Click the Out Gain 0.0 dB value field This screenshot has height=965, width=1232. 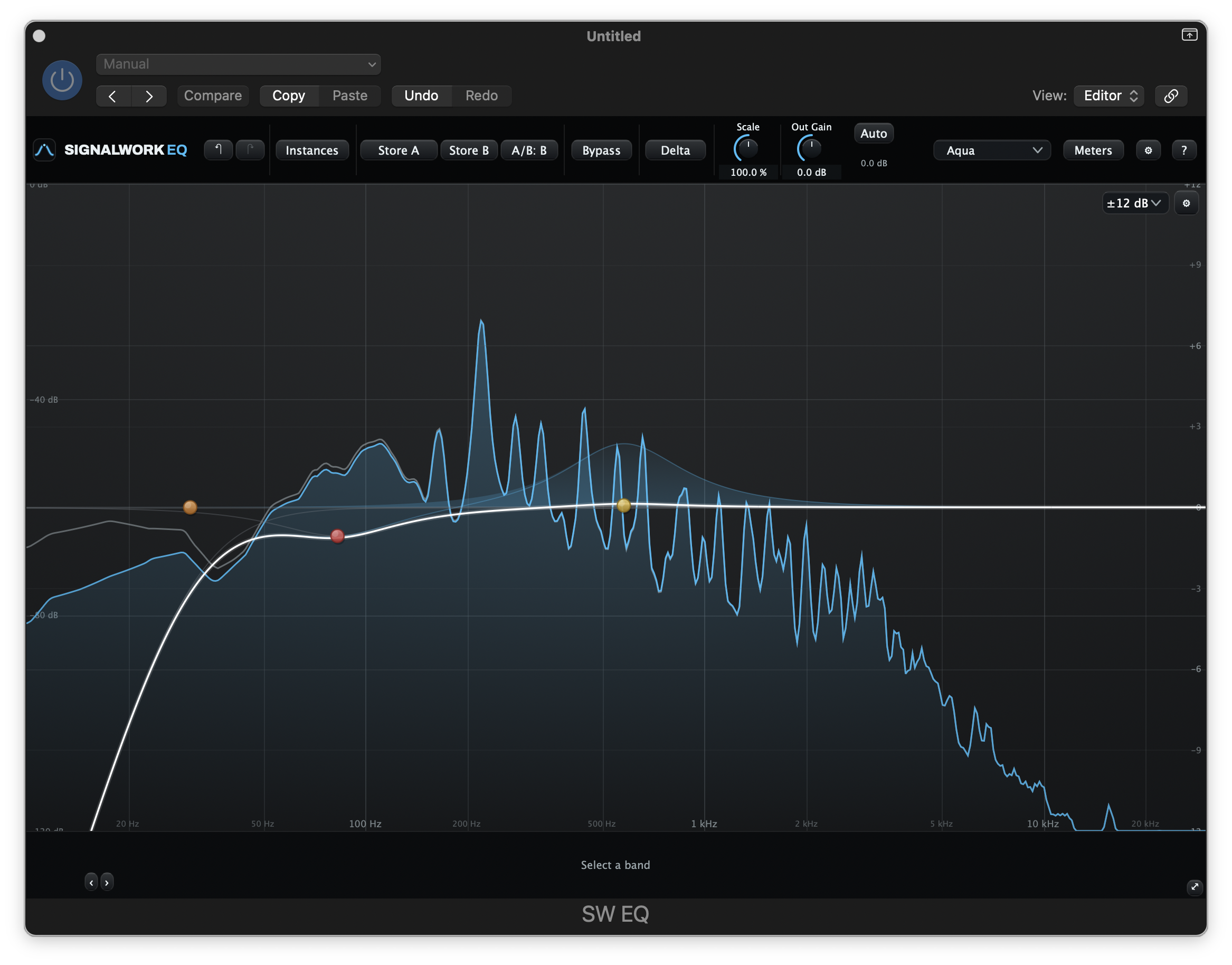[811, 172]
